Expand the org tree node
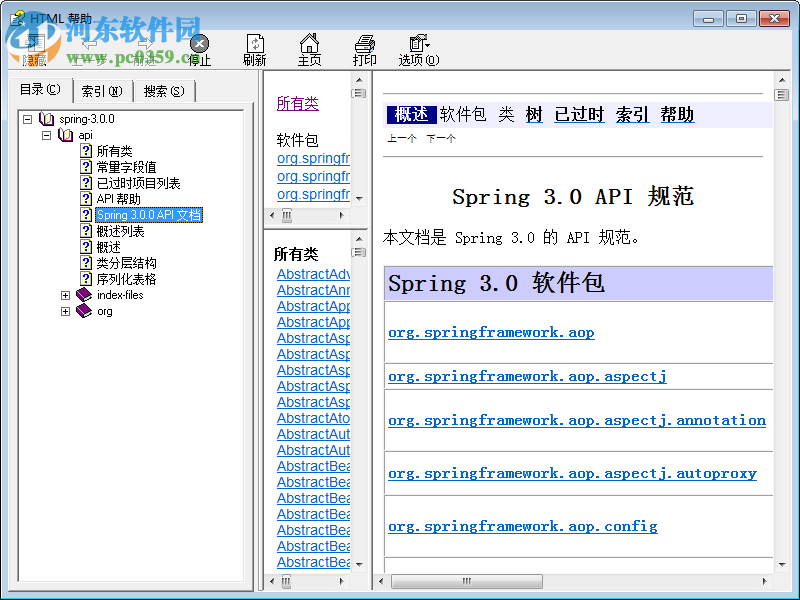The width and height of the screenshot is (800, 600). (x=65, y=311)
